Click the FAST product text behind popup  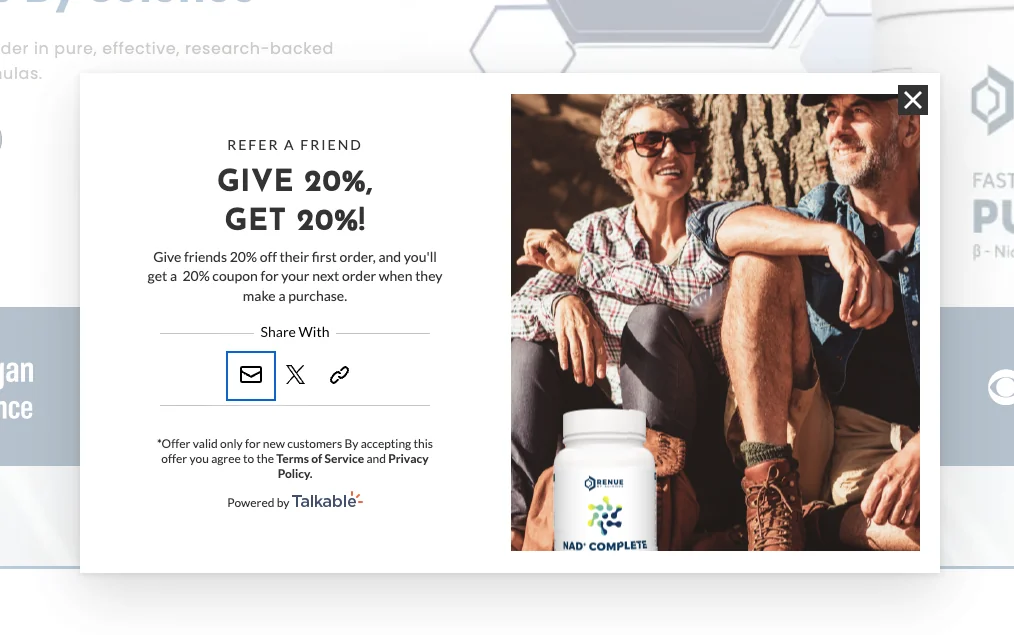click(x=993, y=180)
